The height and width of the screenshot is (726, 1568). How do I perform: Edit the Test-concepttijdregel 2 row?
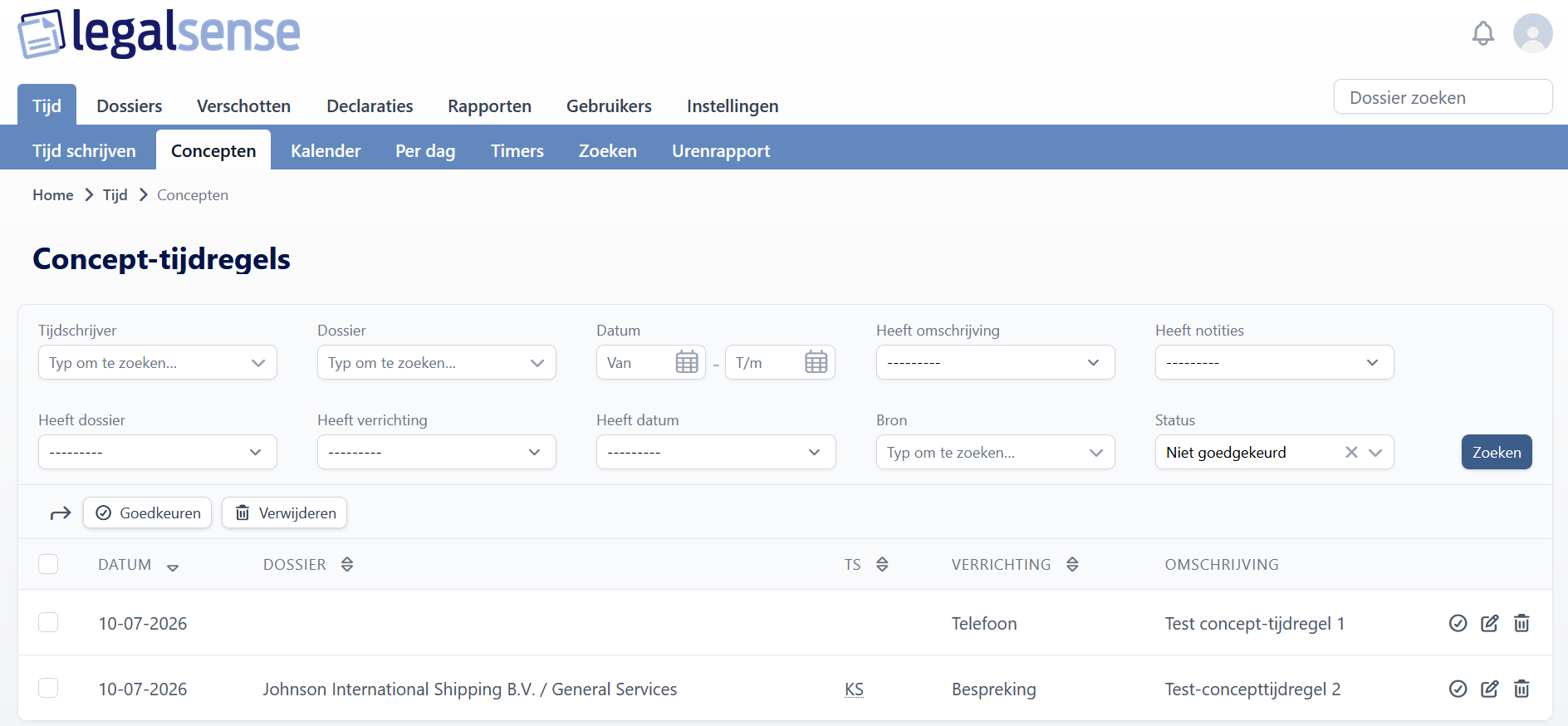1489,689
